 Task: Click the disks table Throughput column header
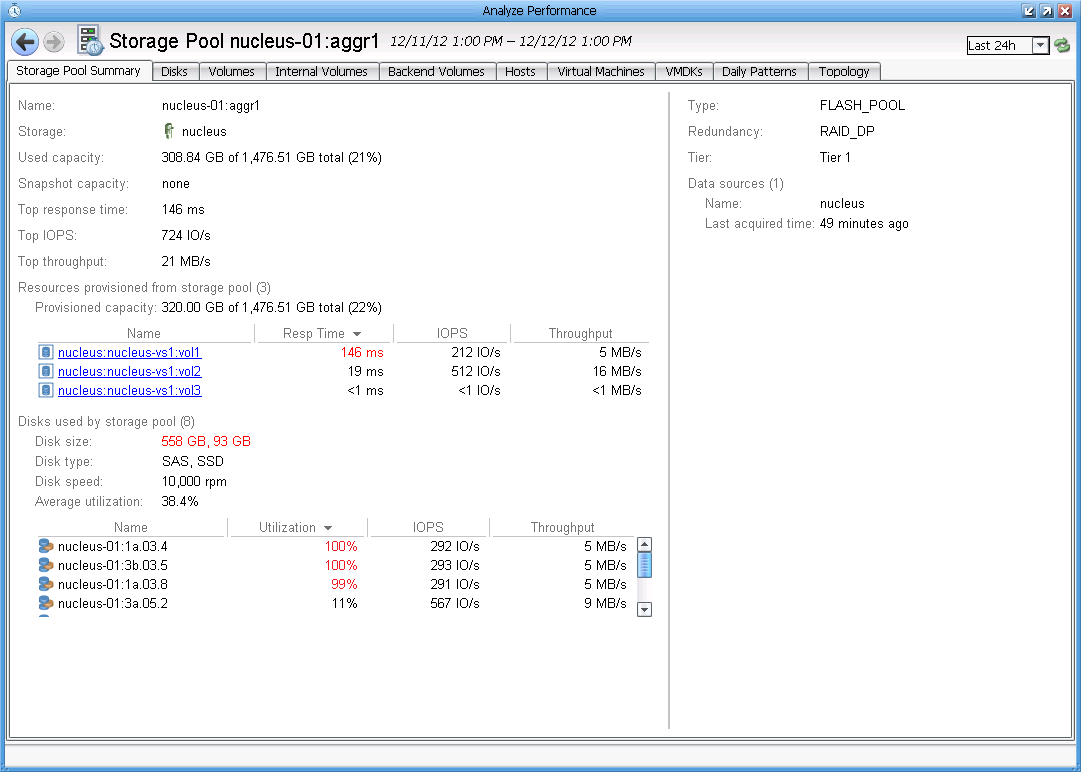563,527
